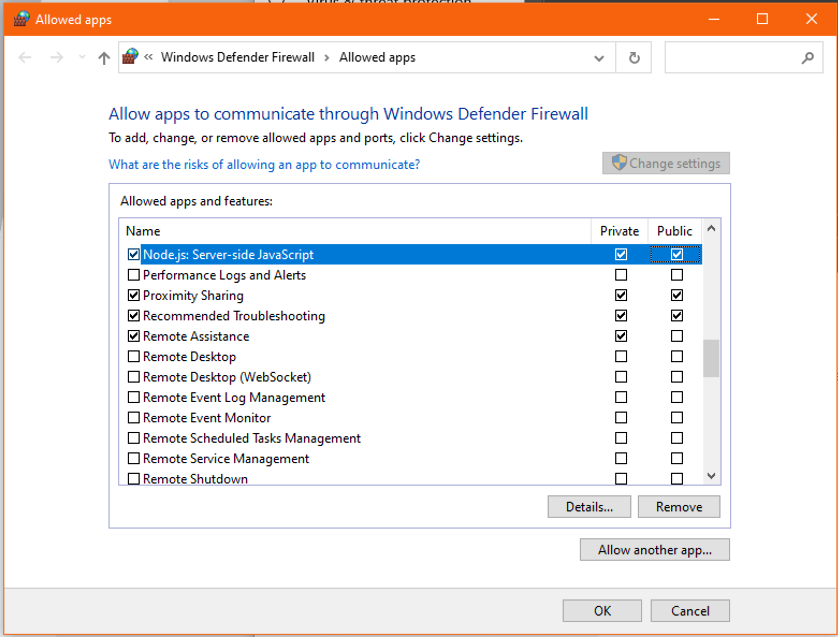Enable Public for Remote Event Monitor
The image size is (838, 637).
pyautogui.click(x=677, y=417)
